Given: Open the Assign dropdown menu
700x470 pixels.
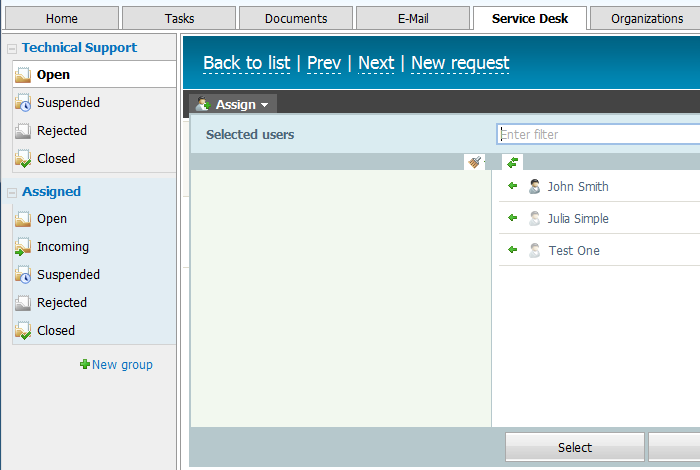Looking at the screenshot, I should pos(233,104).
